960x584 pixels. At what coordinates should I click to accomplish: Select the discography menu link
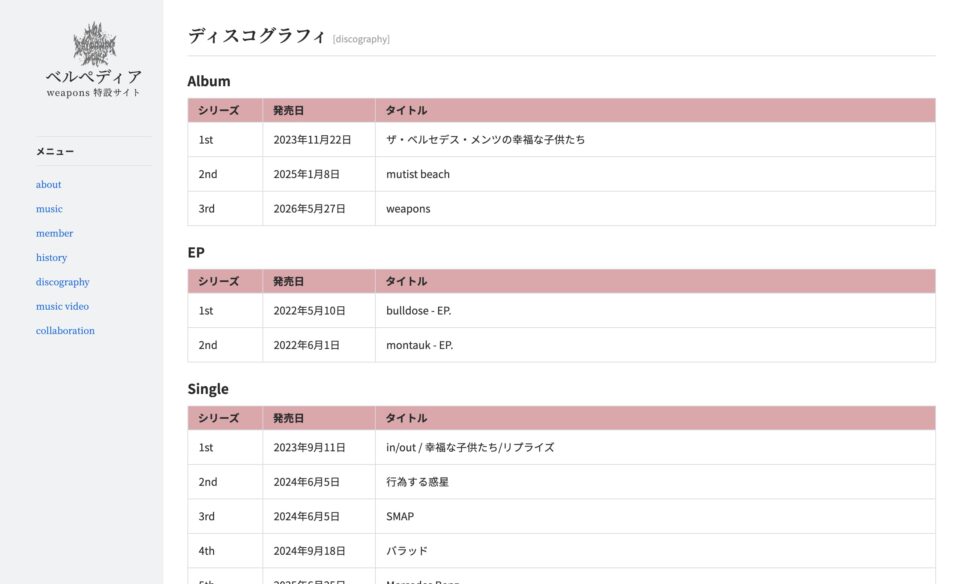coord(62,282)
